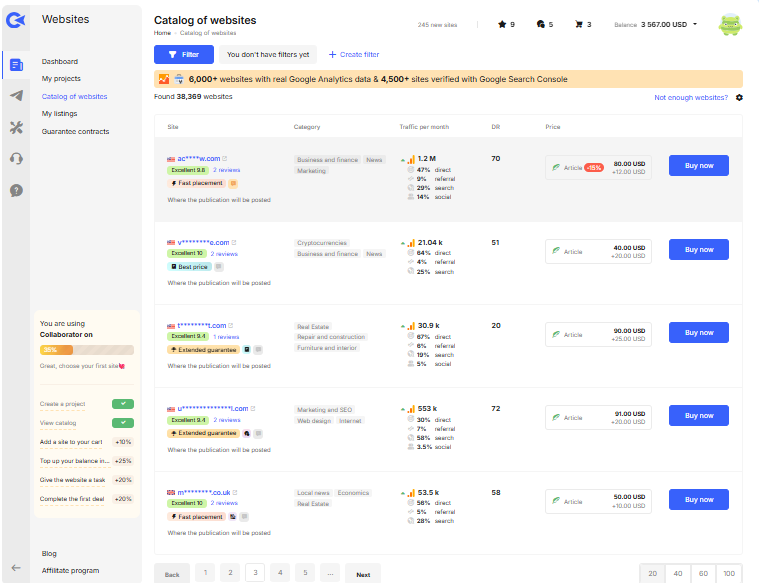Open the Websites section sidebar icon
The image size is (759, 583).
pos(16,65)
